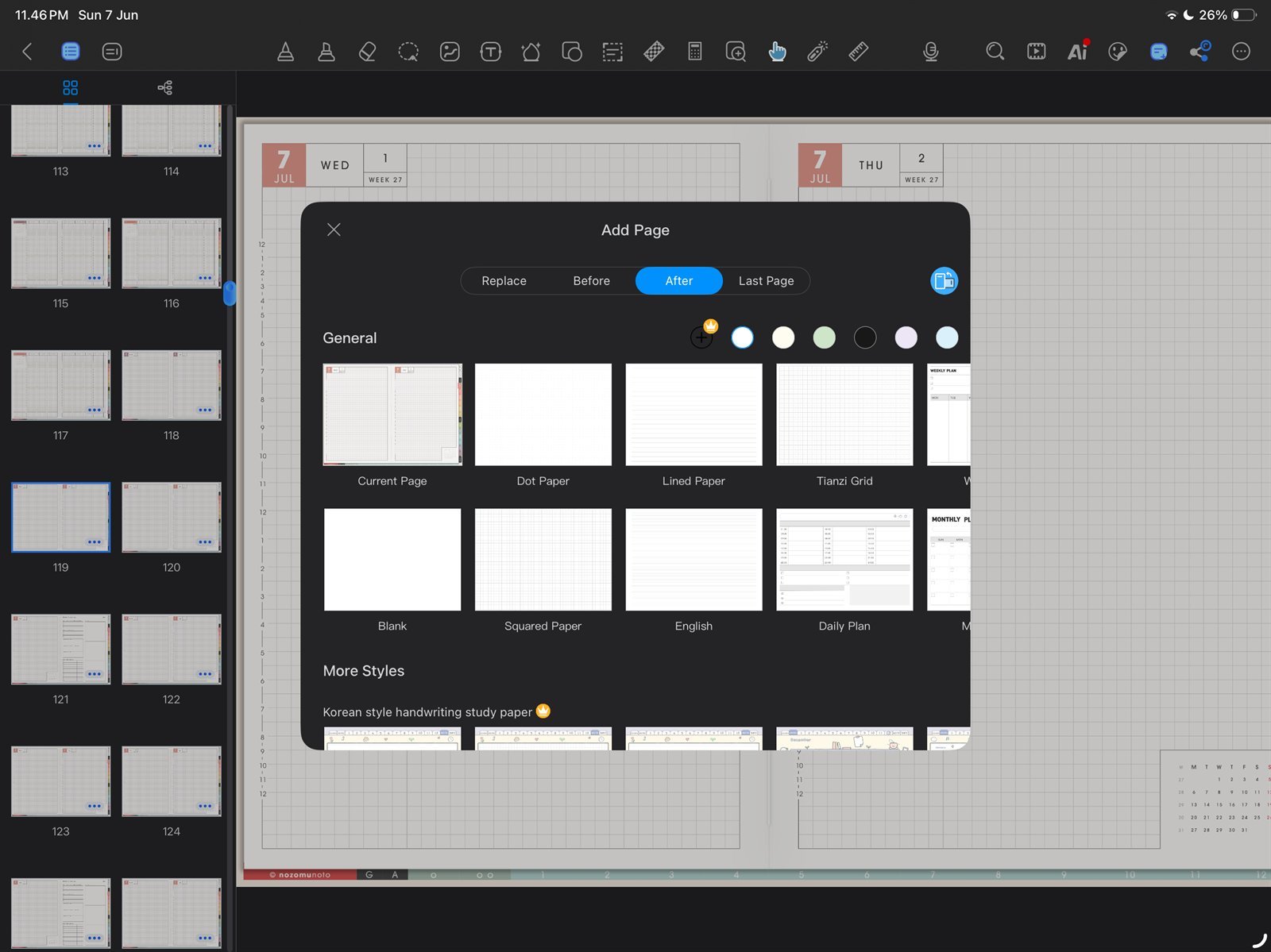Select the Tianzi Grid template
1271x952 pixels.
coord(844,414)
